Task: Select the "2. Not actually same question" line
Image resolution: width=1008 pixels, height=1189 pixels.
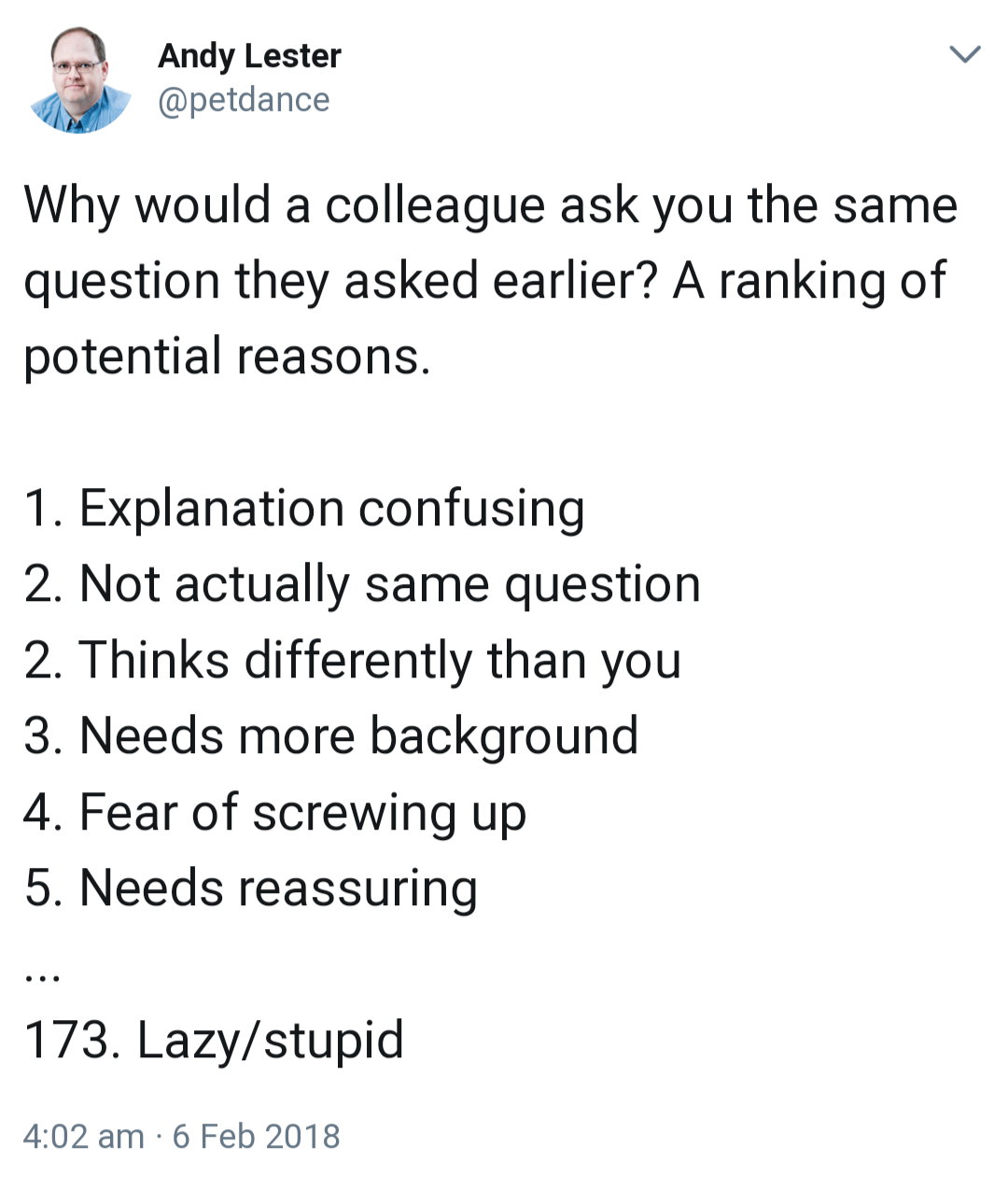Action: click(x=362, y=584)
